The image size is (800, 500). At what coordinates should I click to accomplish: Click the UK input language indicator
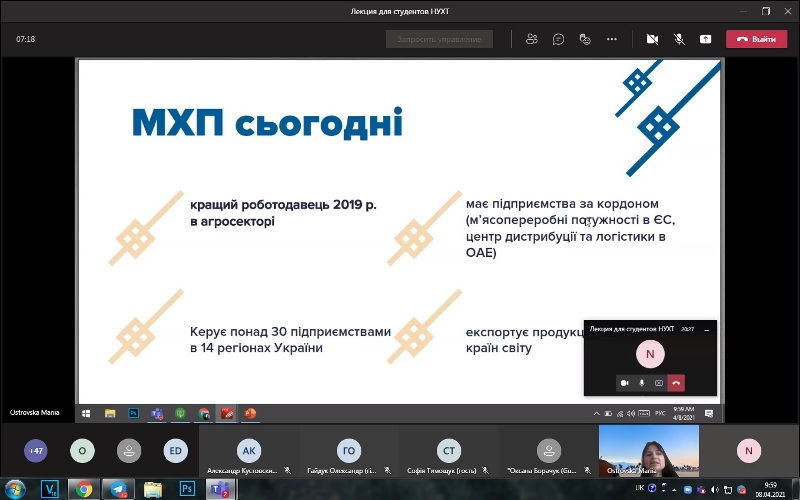639,488
